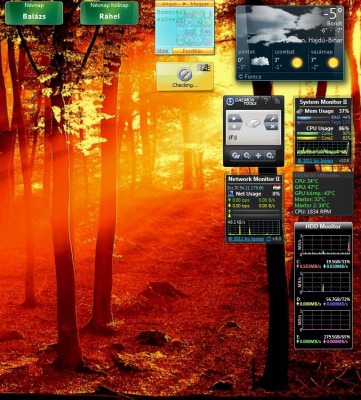Click the Network Monitor II title
This screenshot has height=400, width=361.
pyautogui.click(x=254, y=179)
